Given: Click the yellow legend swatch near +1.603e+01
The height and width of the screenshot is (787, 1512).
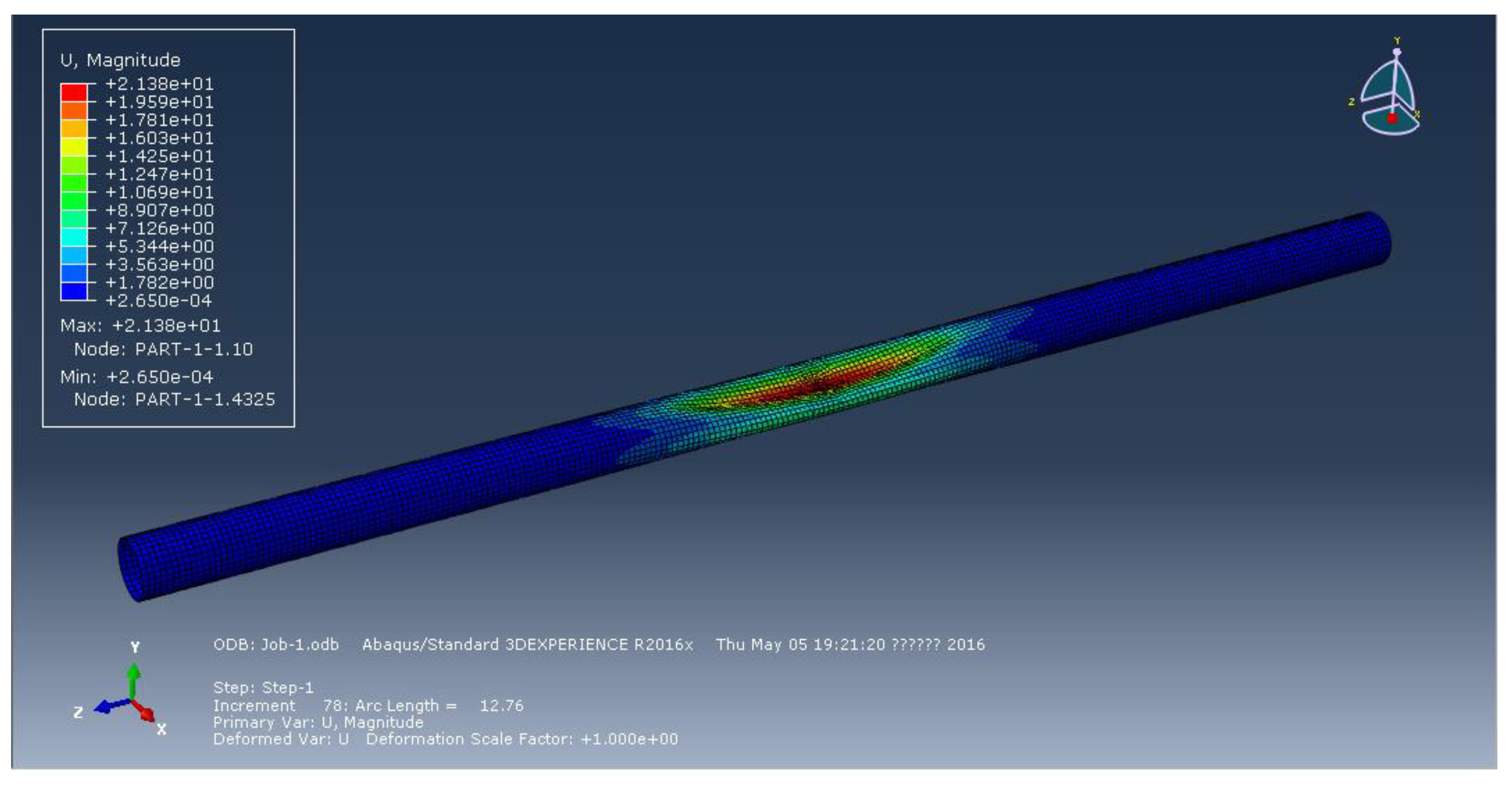Looking at the screenshot, I should [x=74, y=147].
